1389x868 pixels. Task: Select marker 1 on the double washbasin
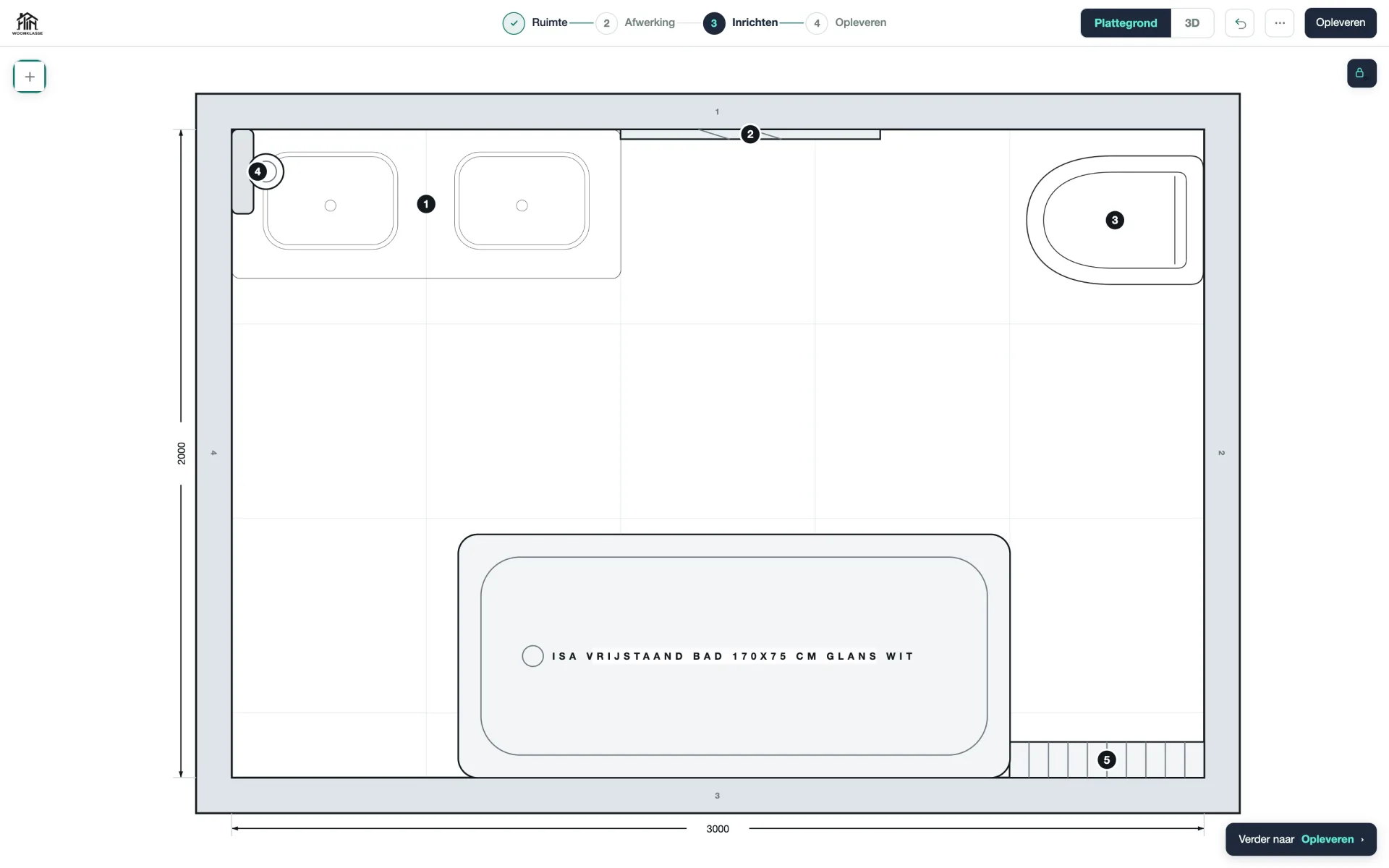coord(426,204)
